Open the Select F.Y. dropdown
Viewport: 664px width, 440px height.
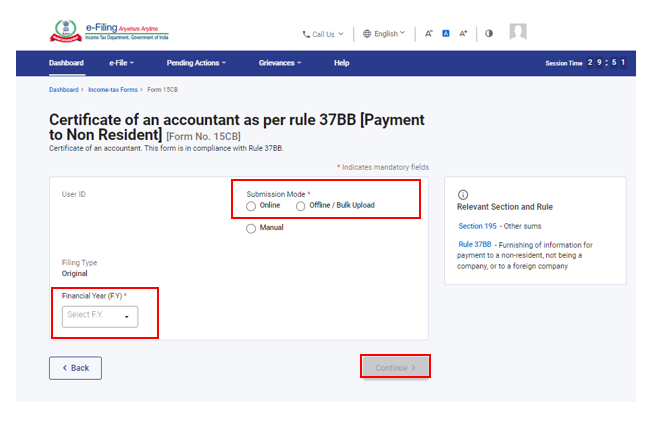(x=100, y=316)
